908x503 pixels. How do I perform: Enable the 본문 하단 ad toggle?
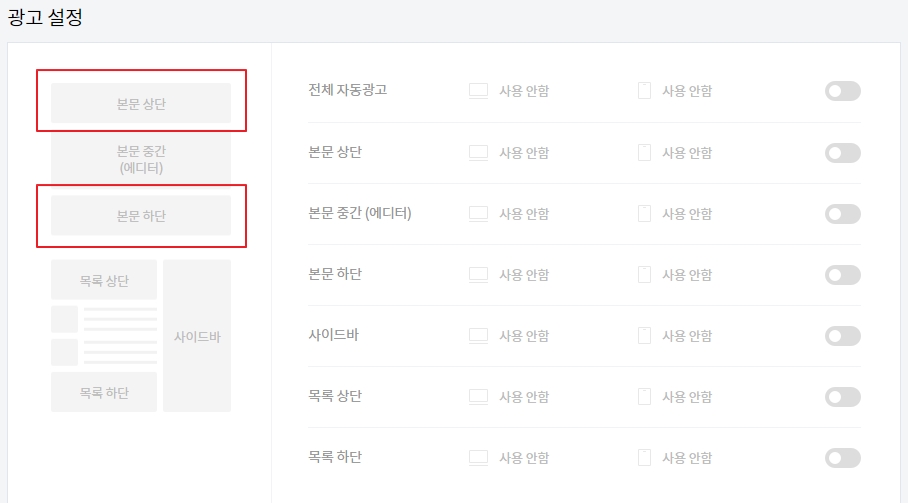pos(843,275)
